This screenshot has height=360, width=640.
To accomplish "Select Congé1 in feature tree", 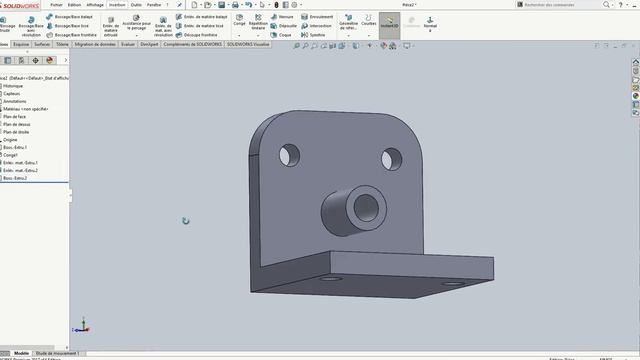I will (10, 155).
